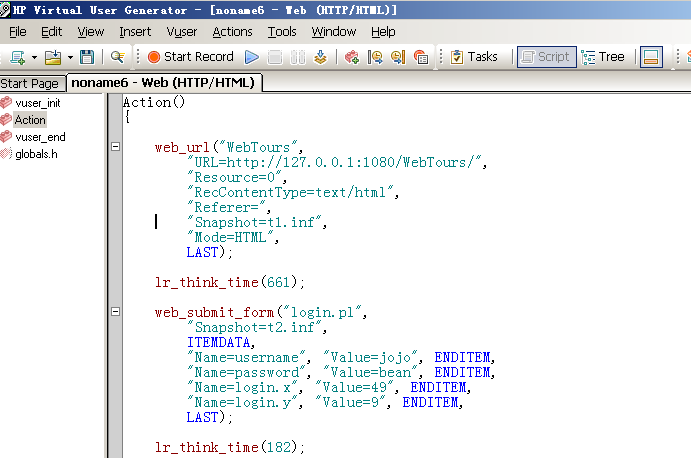Select Action in the action tree
This screenshot has width=691, height=458.
pyautogui.click(x=30, y=120)
